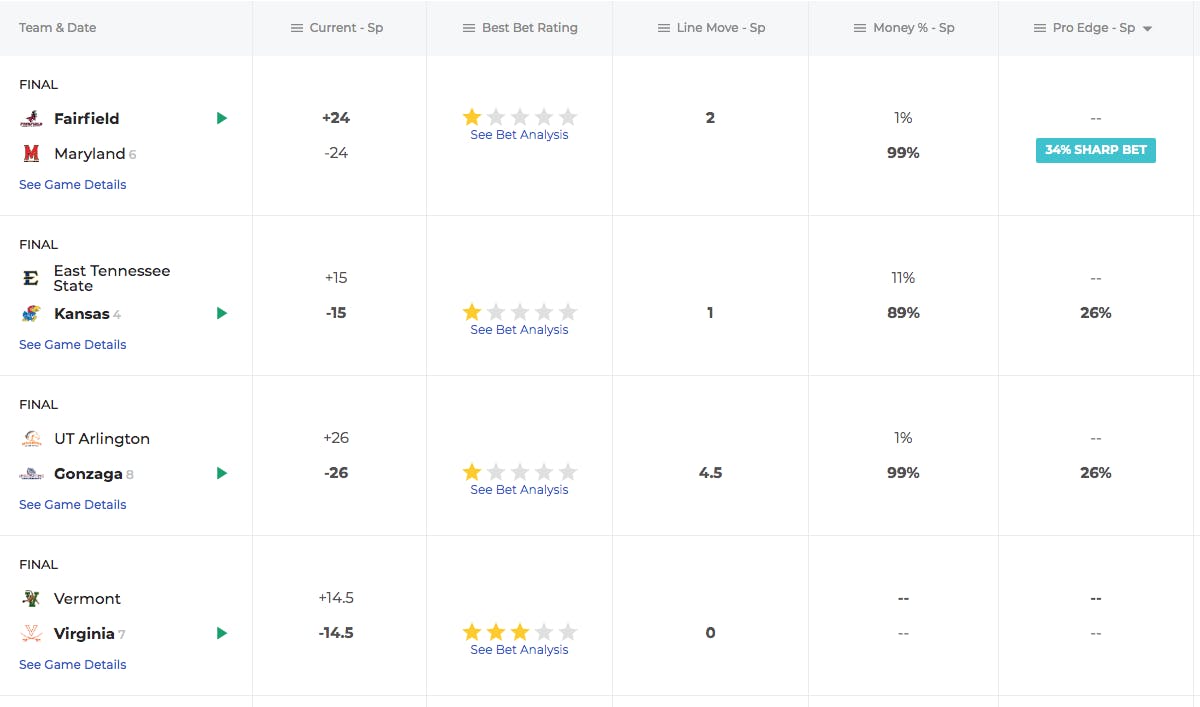1200x707 pixels.
Task: Open the Current - Sp column menu
Action: click(x=297, y=28)
